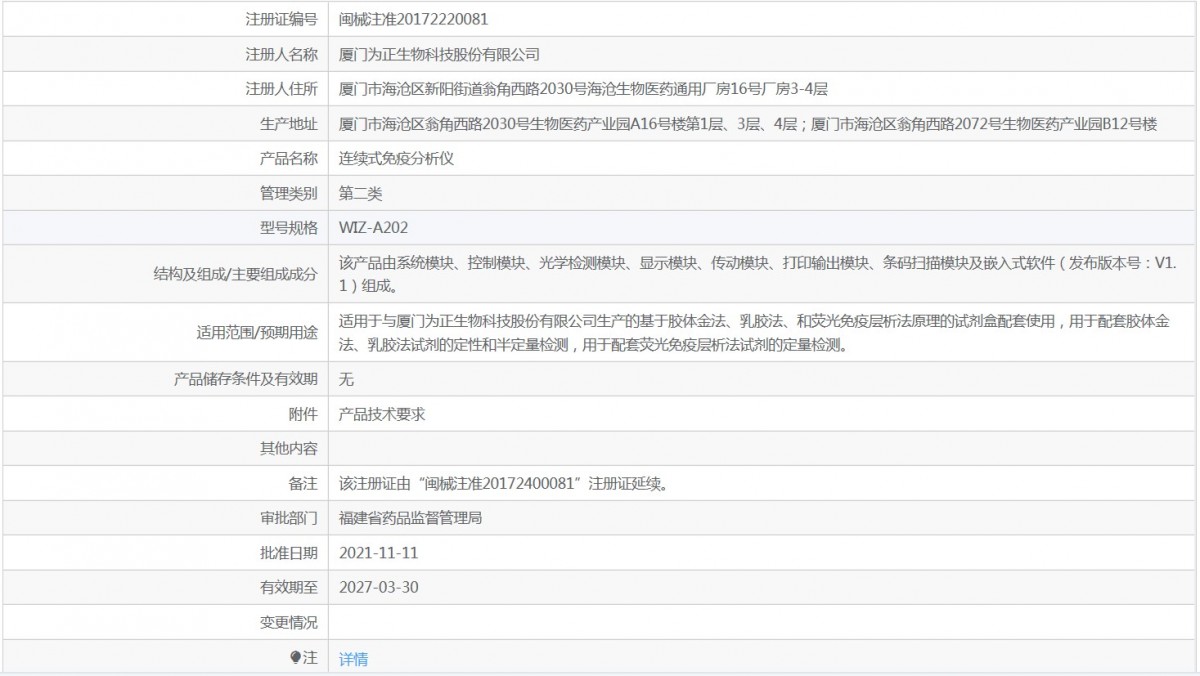Click the approval date 2021-11-11
This screenshot has height=676, width=1200.
[x=379, y=552]
